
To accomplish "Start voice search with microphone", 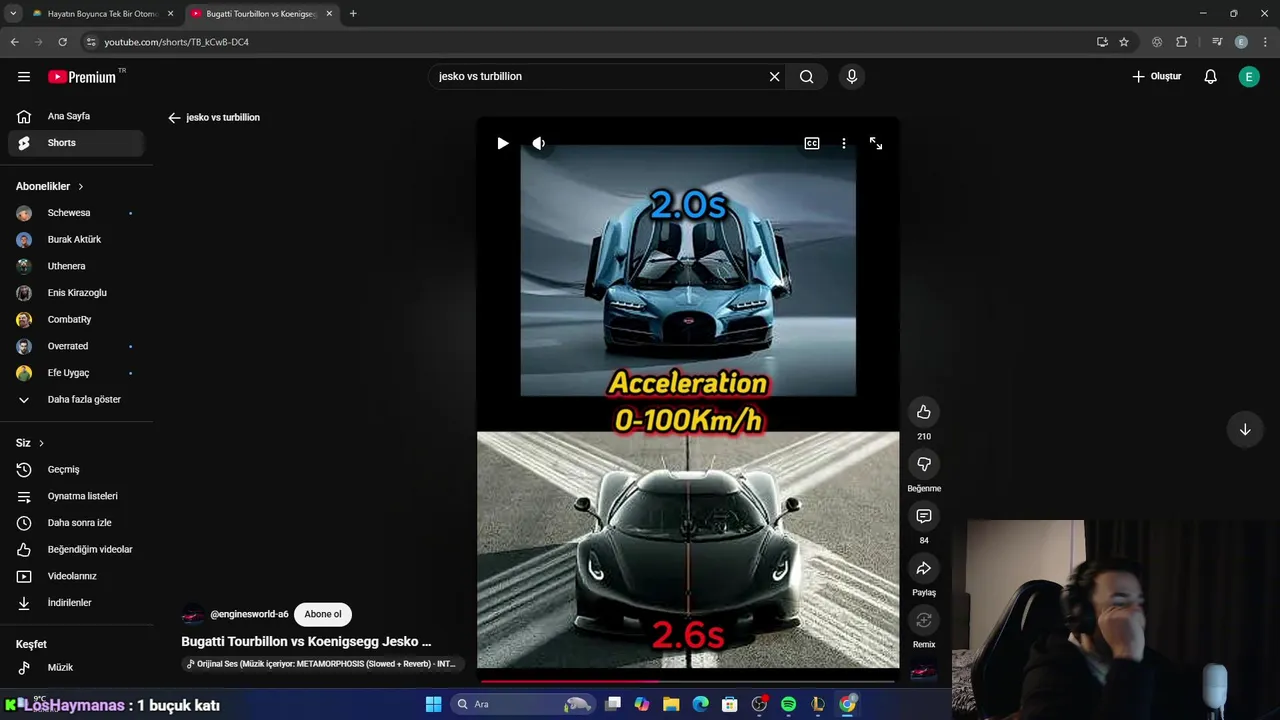I will pos(851,77).
